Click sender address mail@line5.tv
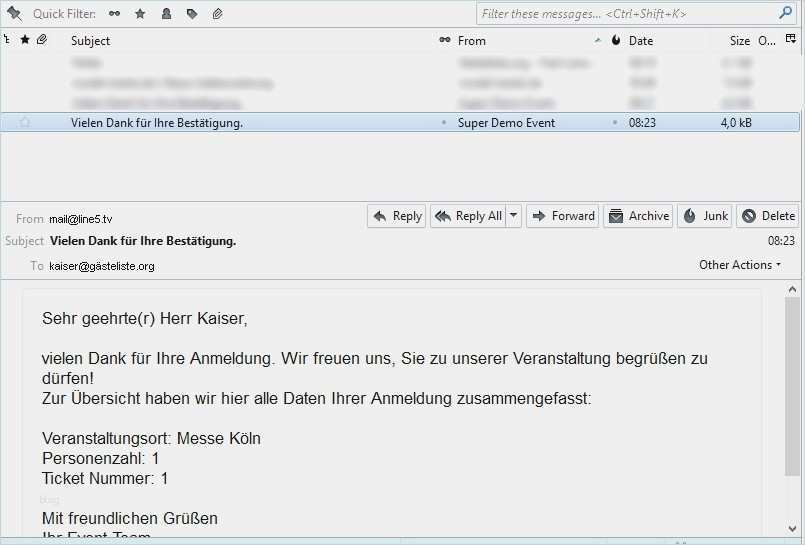Image resolution: width=805 pixels, height=545 pixels. (x=81, y=219)
